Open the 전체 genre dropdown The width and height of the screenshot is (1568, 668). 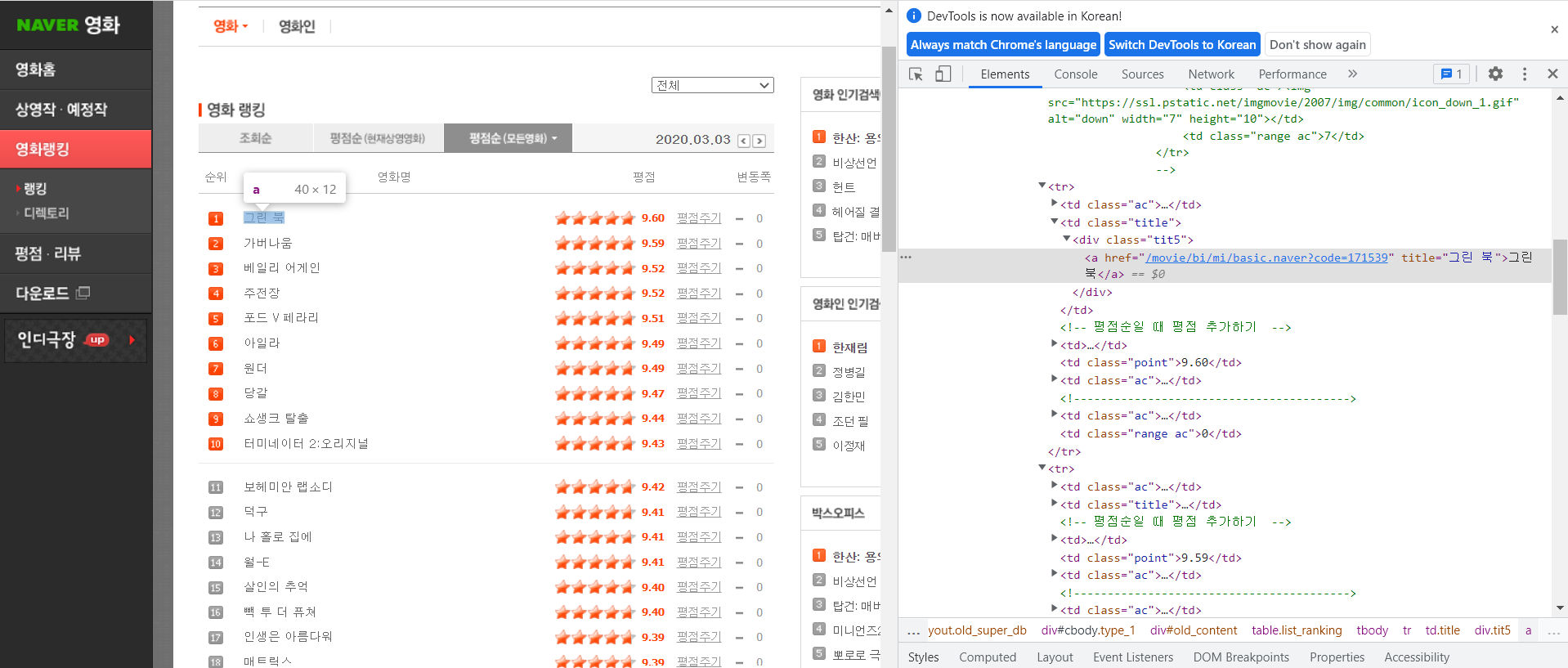pos(713,85)
